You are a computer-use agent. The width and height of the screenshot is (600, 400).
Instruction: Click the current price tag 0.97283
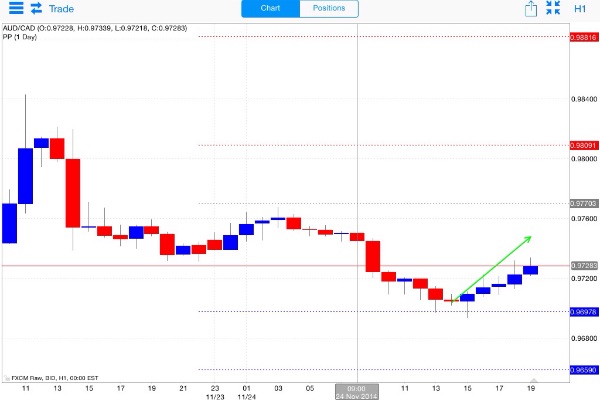coord(583,266)
